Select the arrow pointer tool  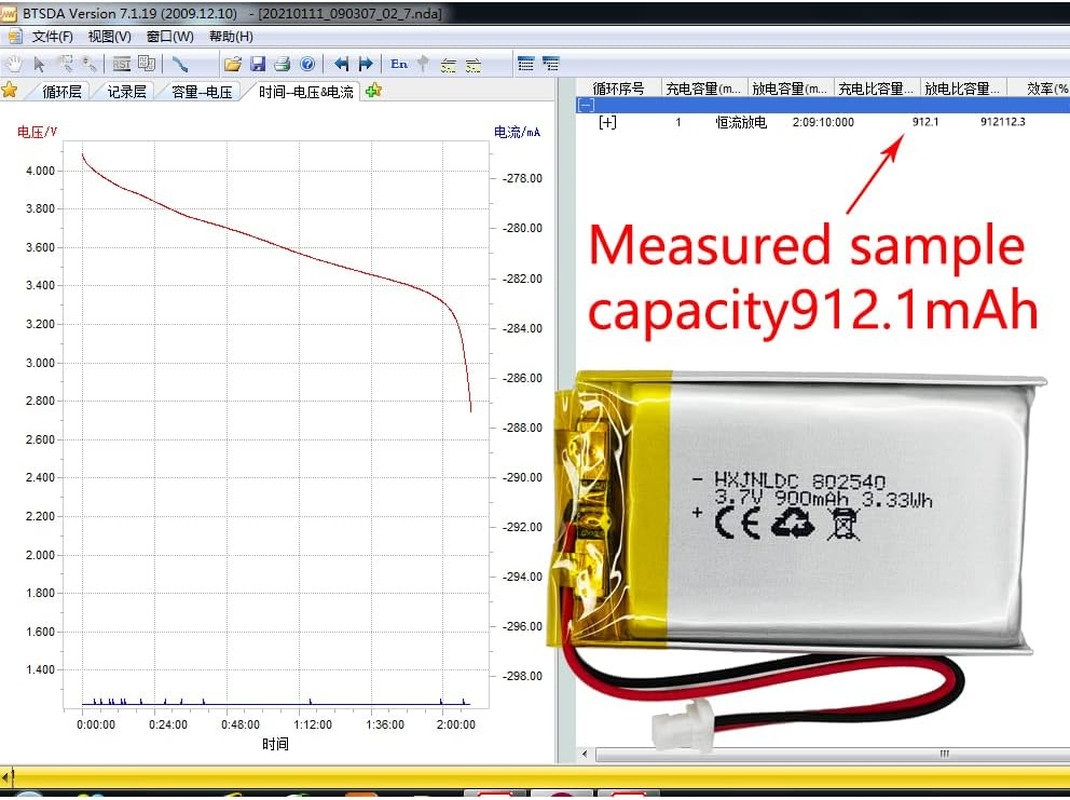point(36,63)
